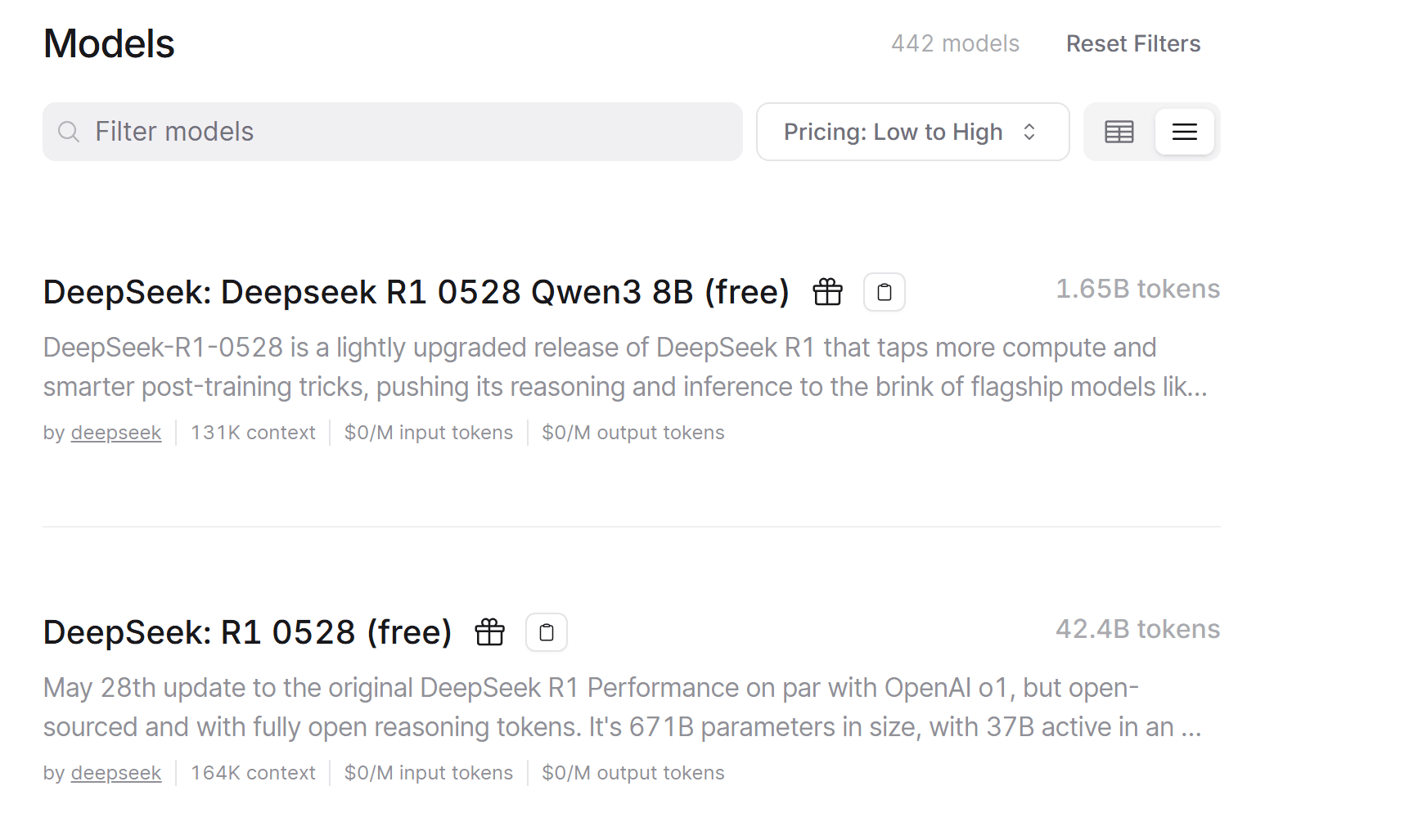Focus the Filter models search field

(393, 132)
